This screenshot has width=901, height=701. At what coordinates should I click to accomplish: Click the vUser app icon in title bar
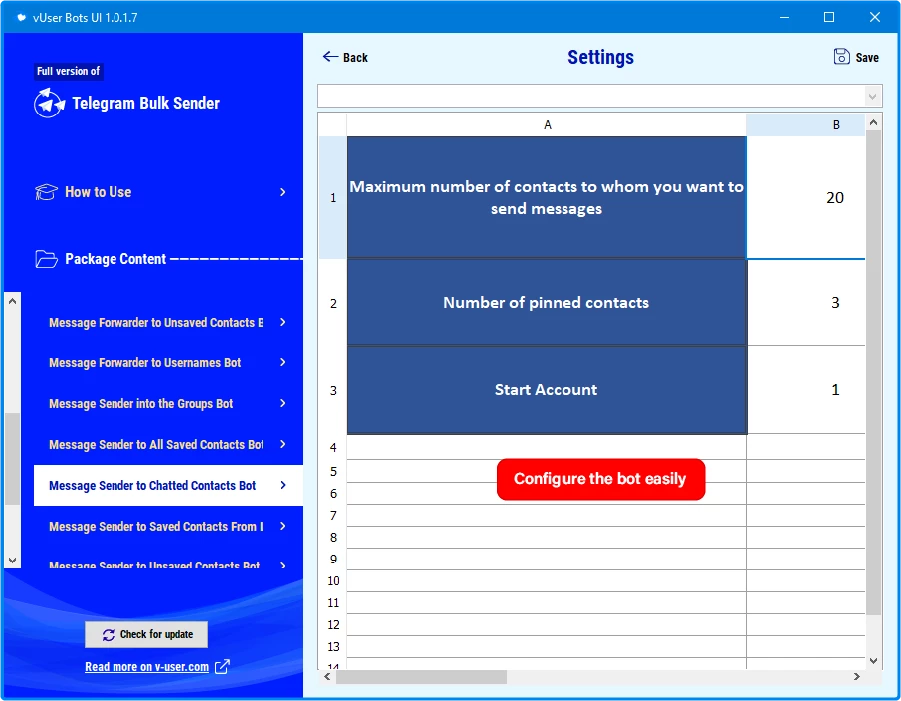21,17
